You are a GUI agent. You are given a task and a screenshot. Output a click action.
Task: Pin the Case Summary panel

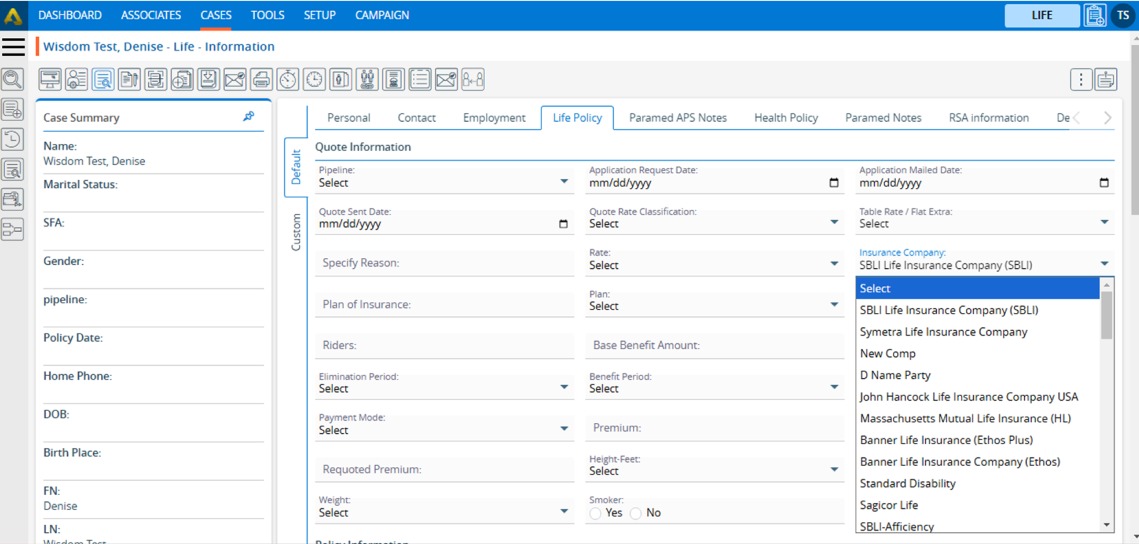point(249,117)
